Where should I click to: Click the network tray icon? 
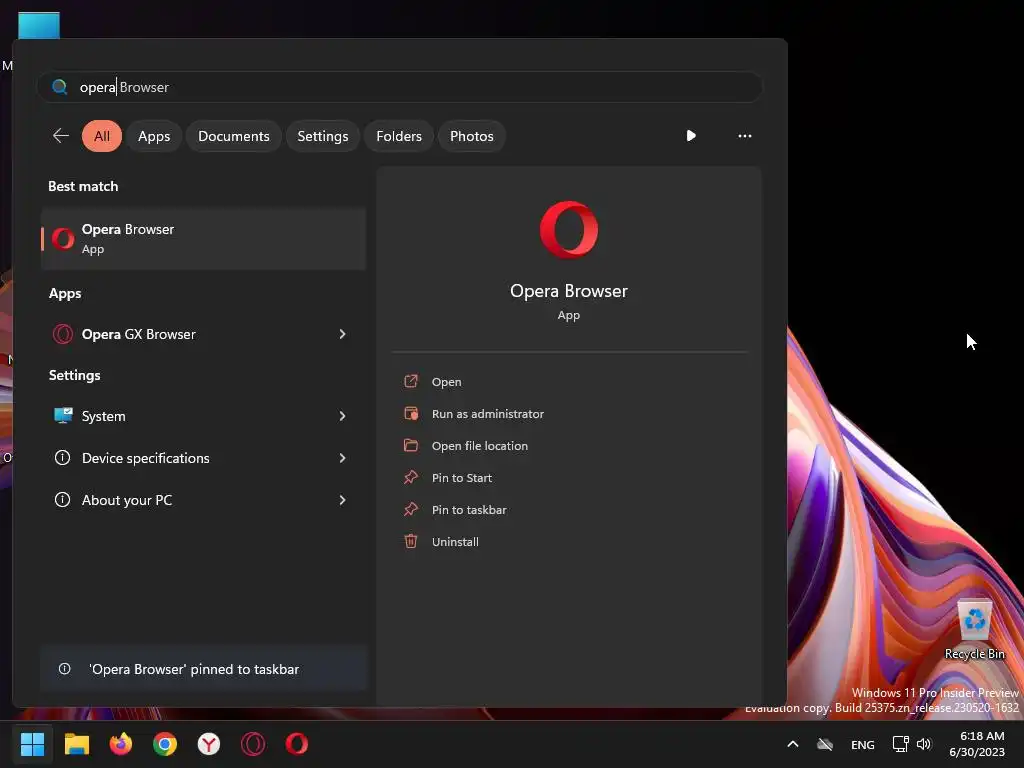tap(901, 744)
